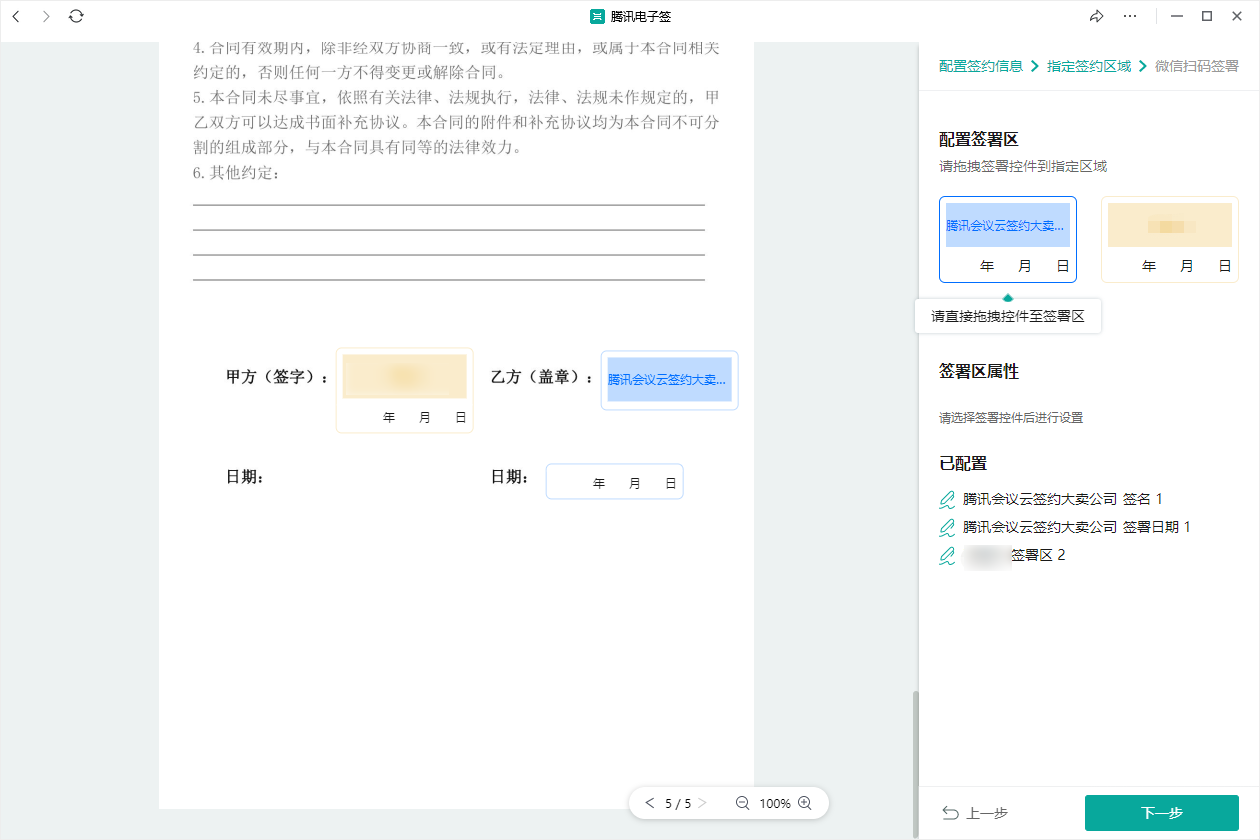
Task: Open sharing via the top-right share icon
Action: click(x=1096, y=16)
